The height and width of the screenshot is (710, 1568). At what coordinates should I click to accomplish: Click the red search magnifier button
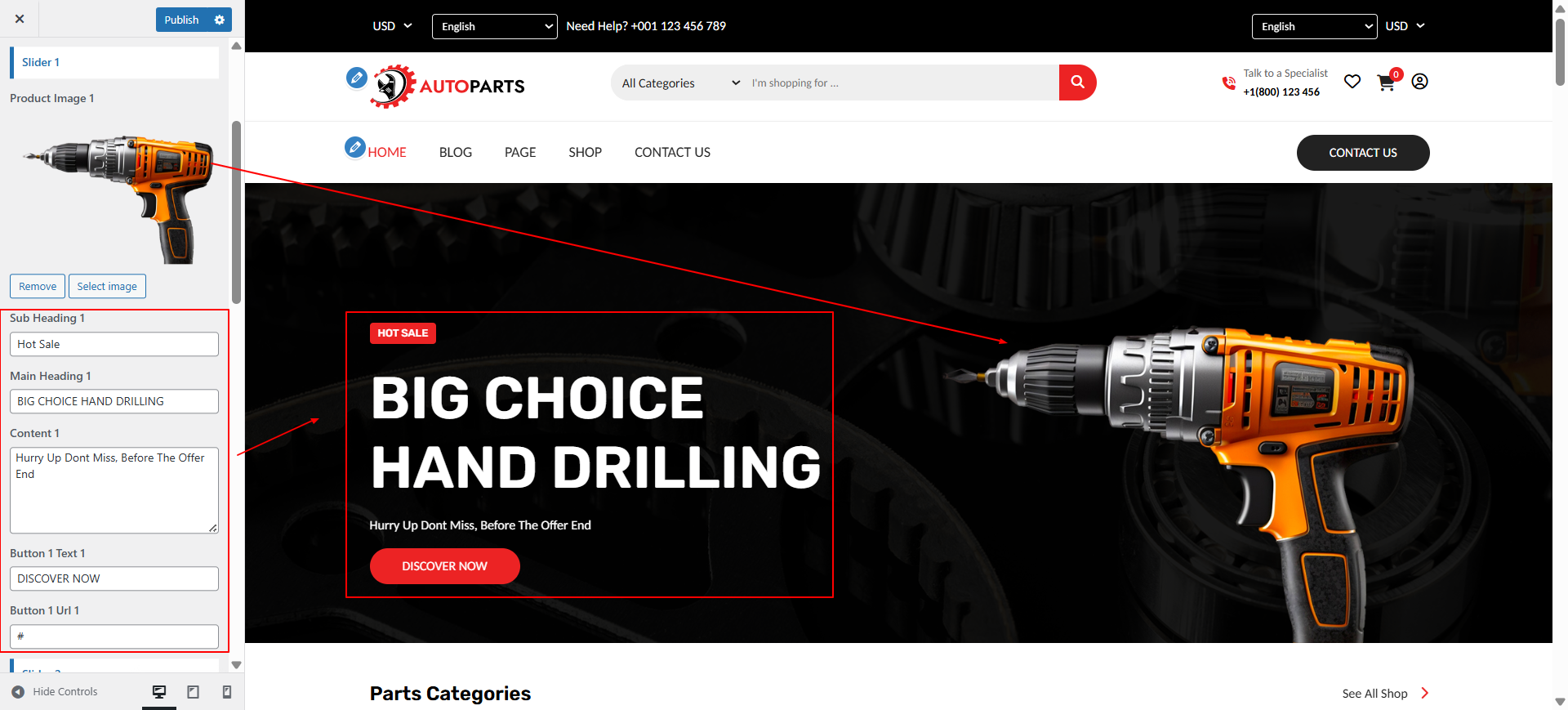click(x=1077, y=83)
